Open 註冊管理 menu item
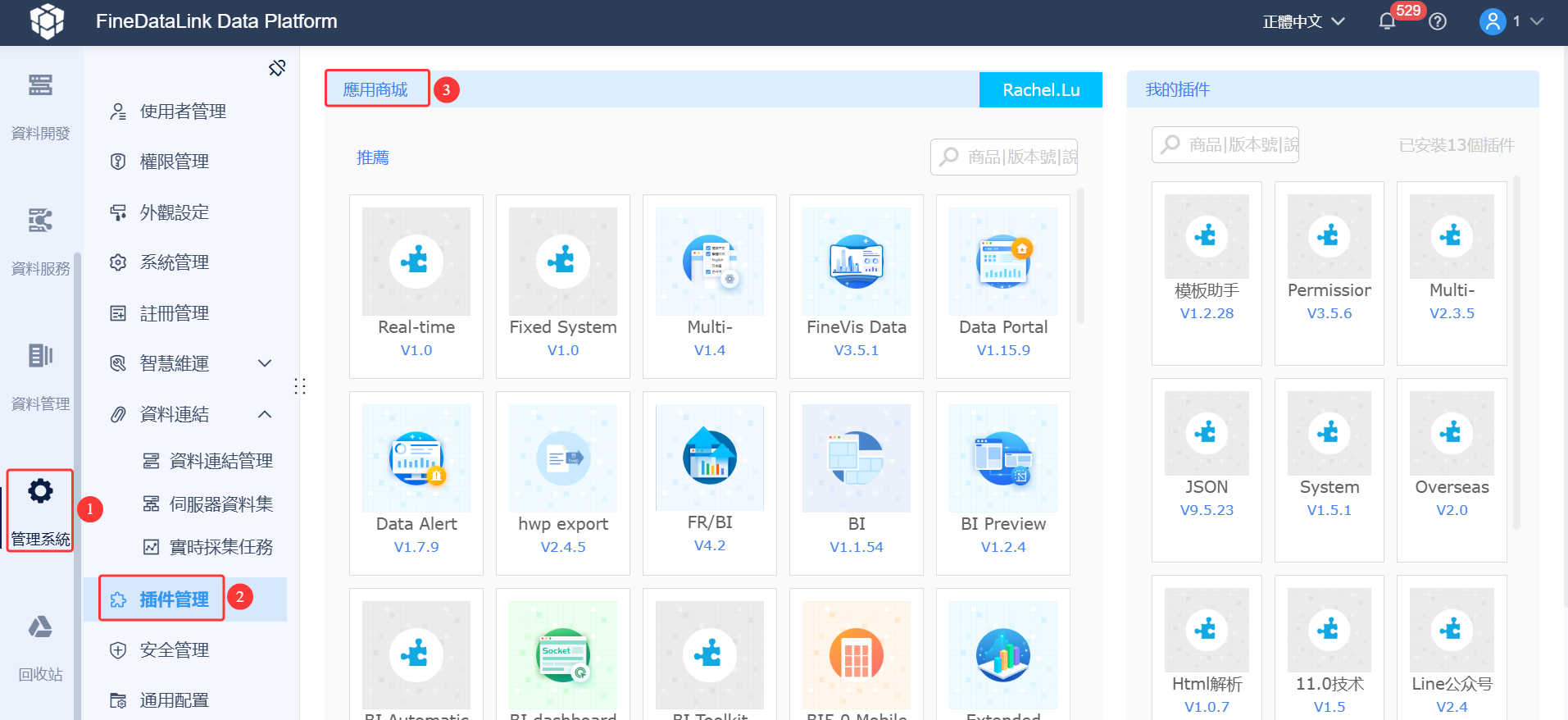 (x=185, y=313)
